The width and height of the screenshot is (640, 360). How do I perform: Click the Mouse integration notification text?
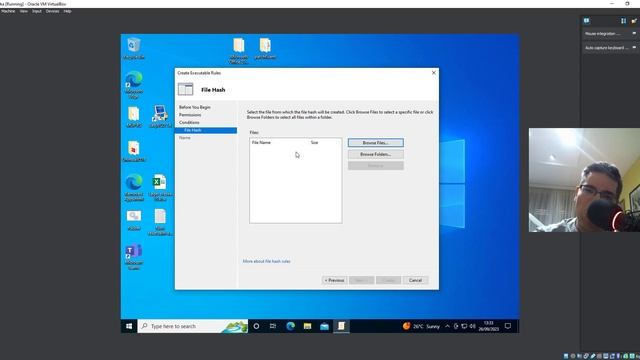click(x=602, y=34)
